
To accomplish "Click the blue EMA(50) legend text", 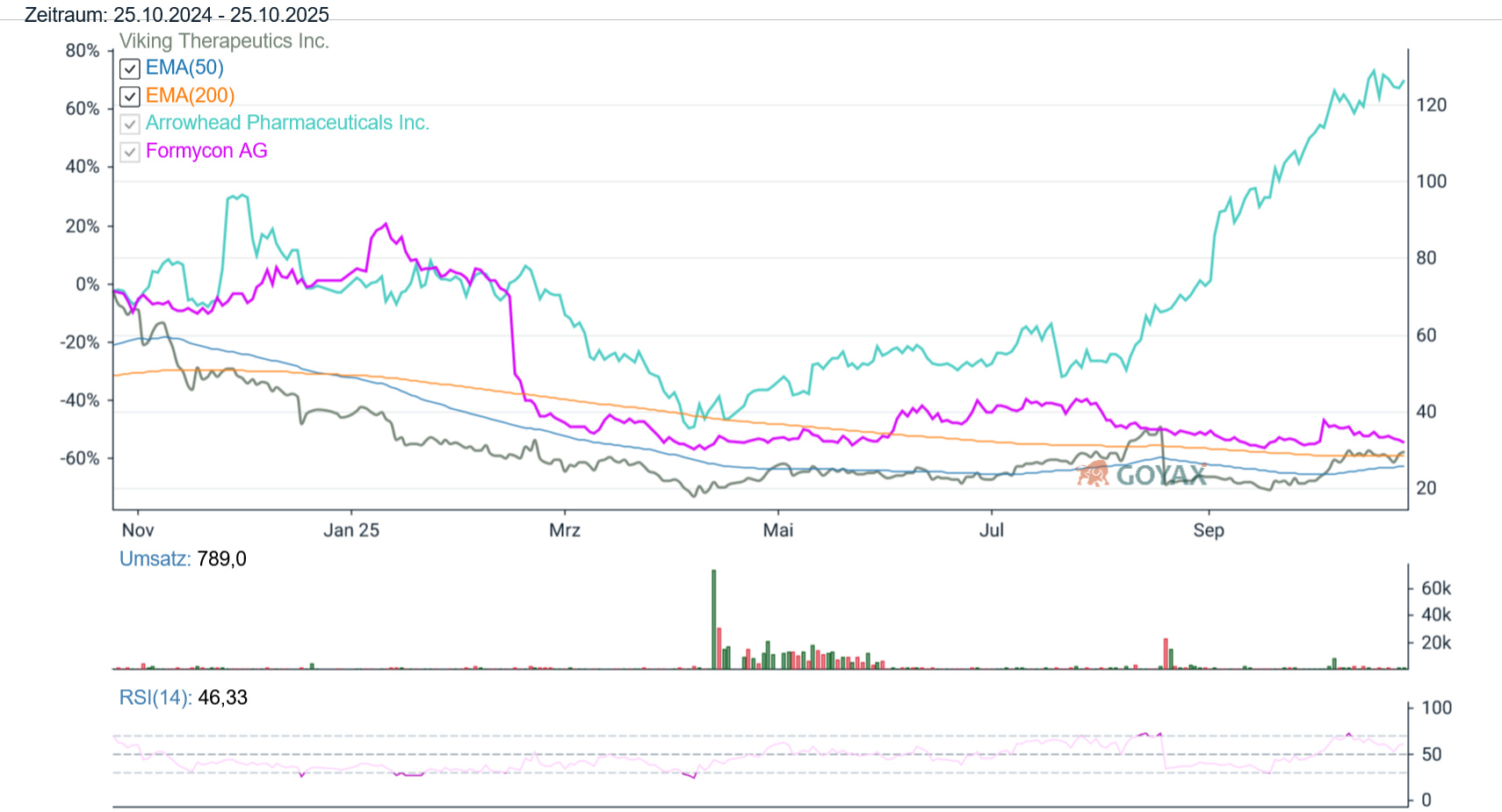I will click(184, 68).
